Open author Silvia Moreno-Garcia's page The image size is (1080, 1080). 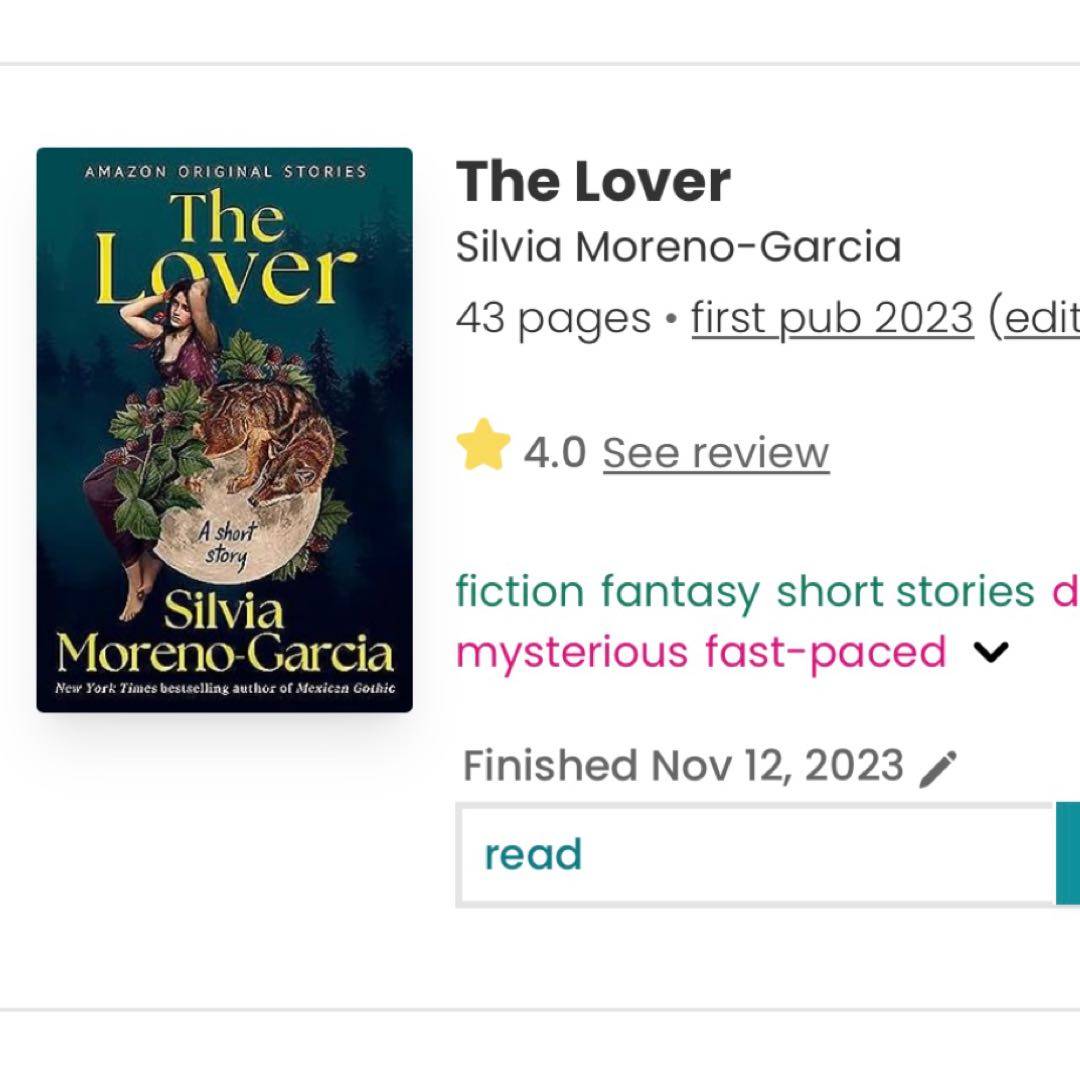coord(678,247)
